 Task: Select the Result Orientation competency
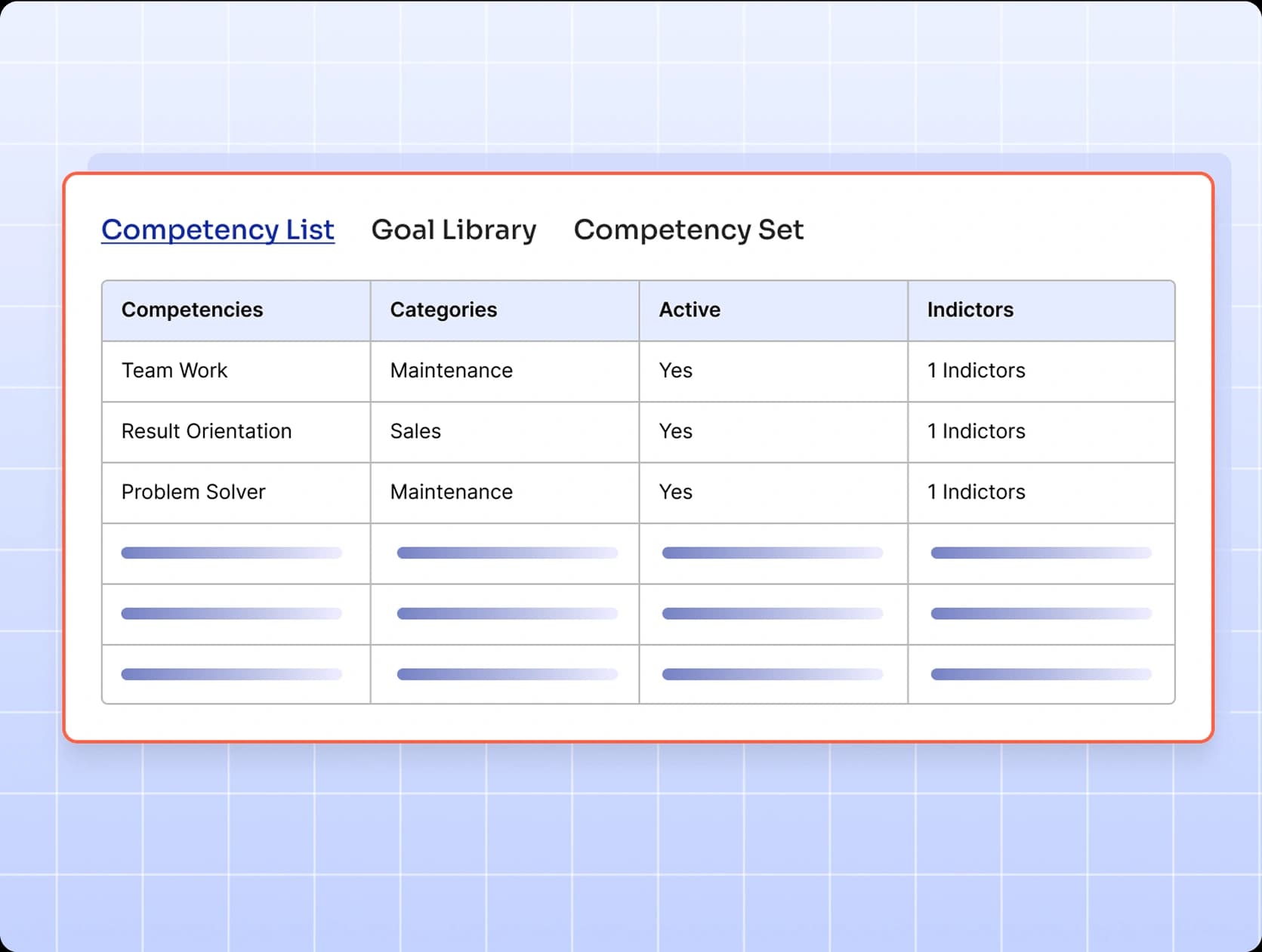[x=206, y=431]
